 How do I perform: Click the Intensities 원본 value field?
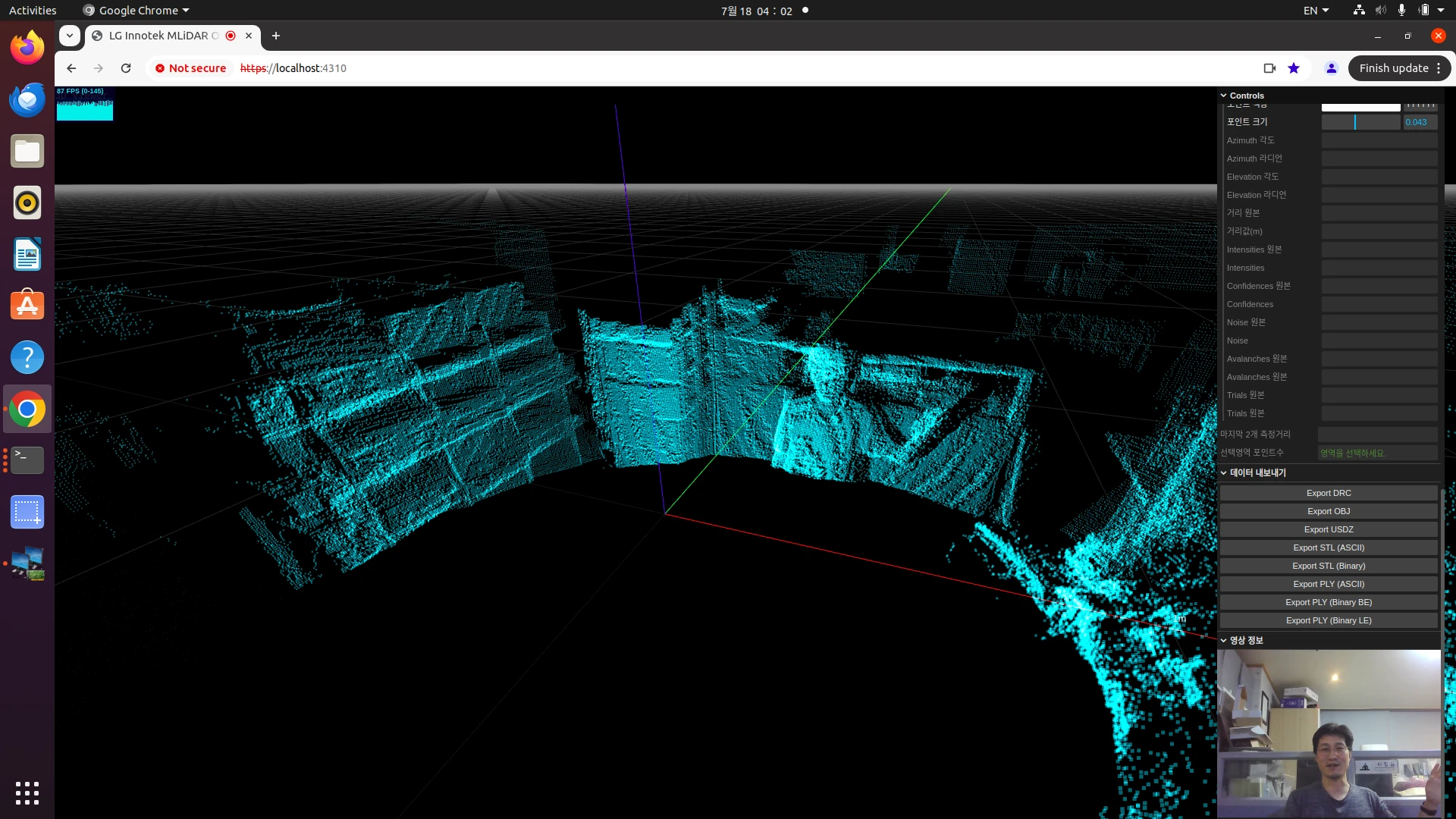click(x=1379, y=249)
